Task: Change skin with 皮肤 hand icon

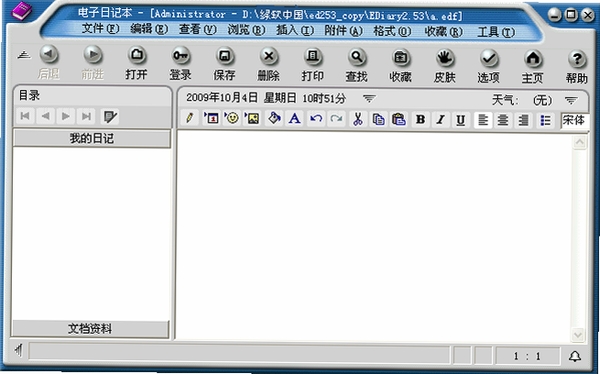Action: 445,59
